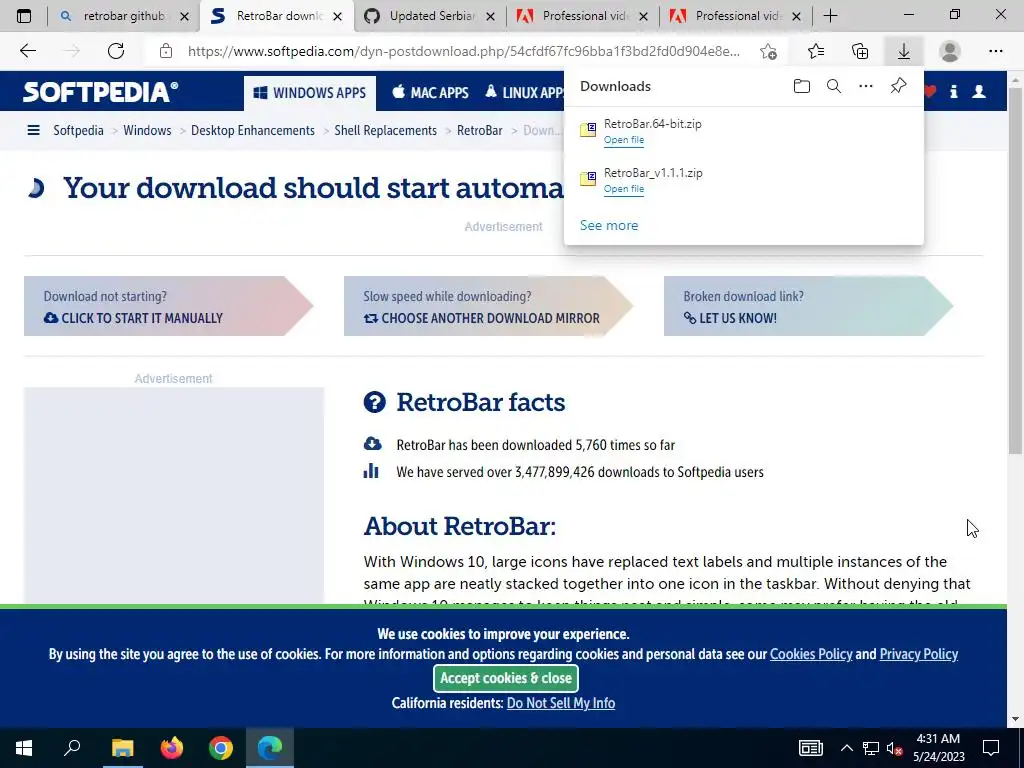This screenshot has width=1024, height=768.
Task: Open Privacy Policy link
Action: pyautogui.click(x=919, y=654)
